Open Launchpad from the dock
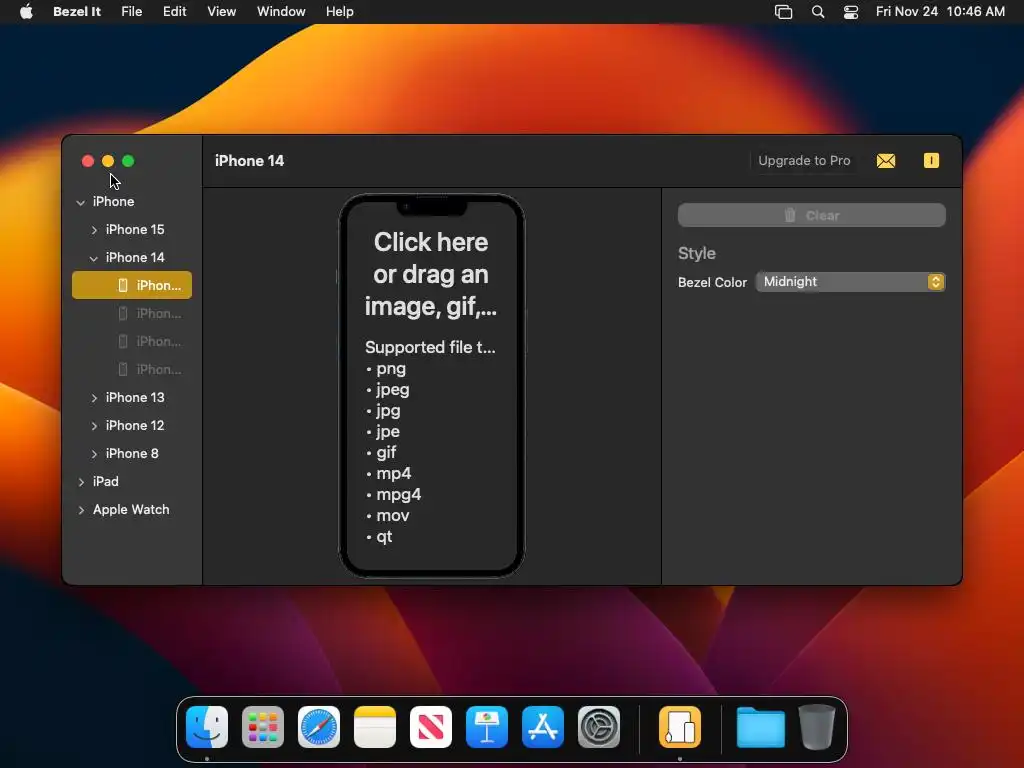 click(x=263, y=727)
